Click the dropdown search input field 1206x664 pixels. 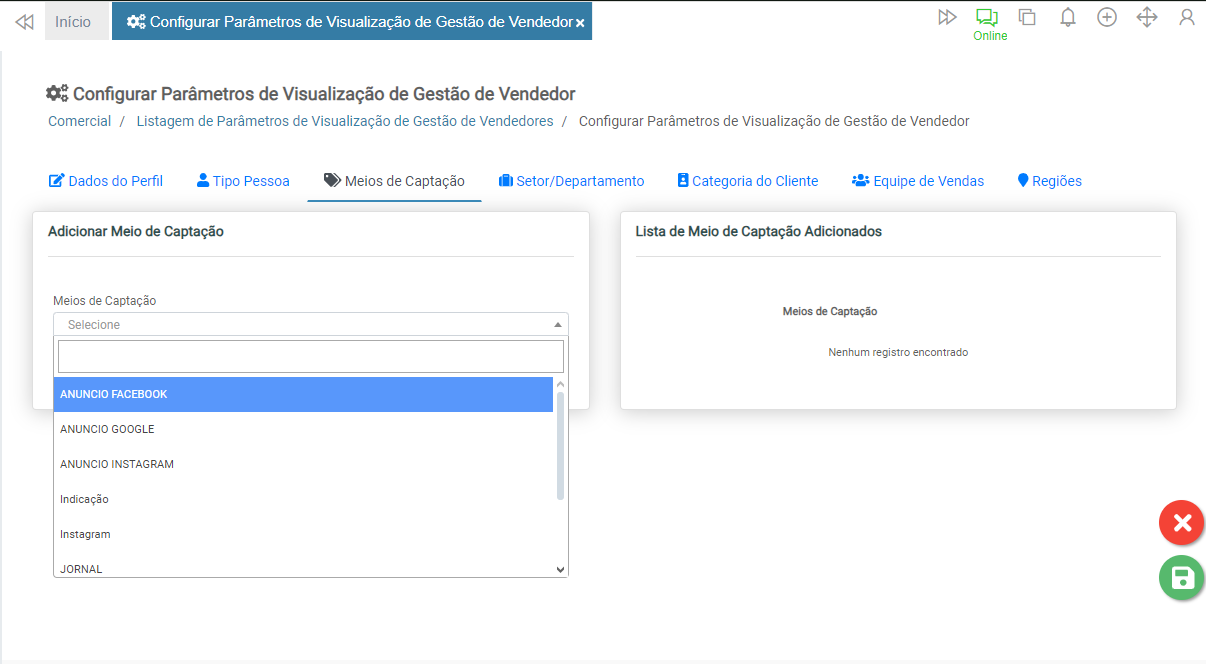310,356
